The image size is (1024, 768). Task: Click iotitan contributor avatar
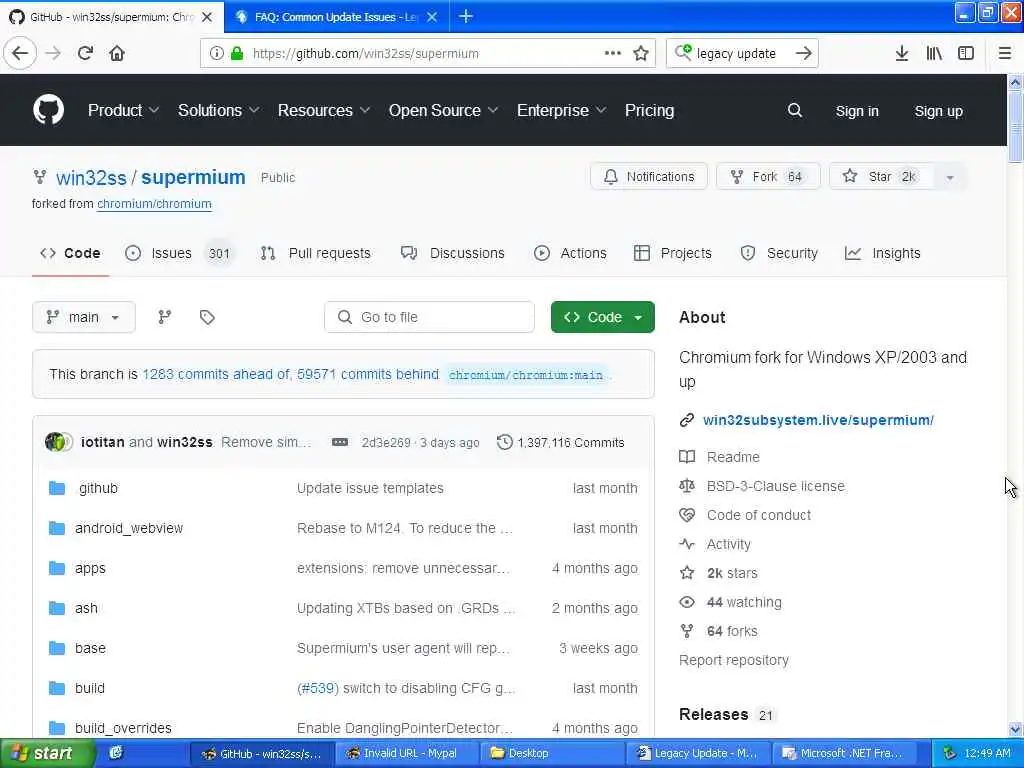[53, 442]
